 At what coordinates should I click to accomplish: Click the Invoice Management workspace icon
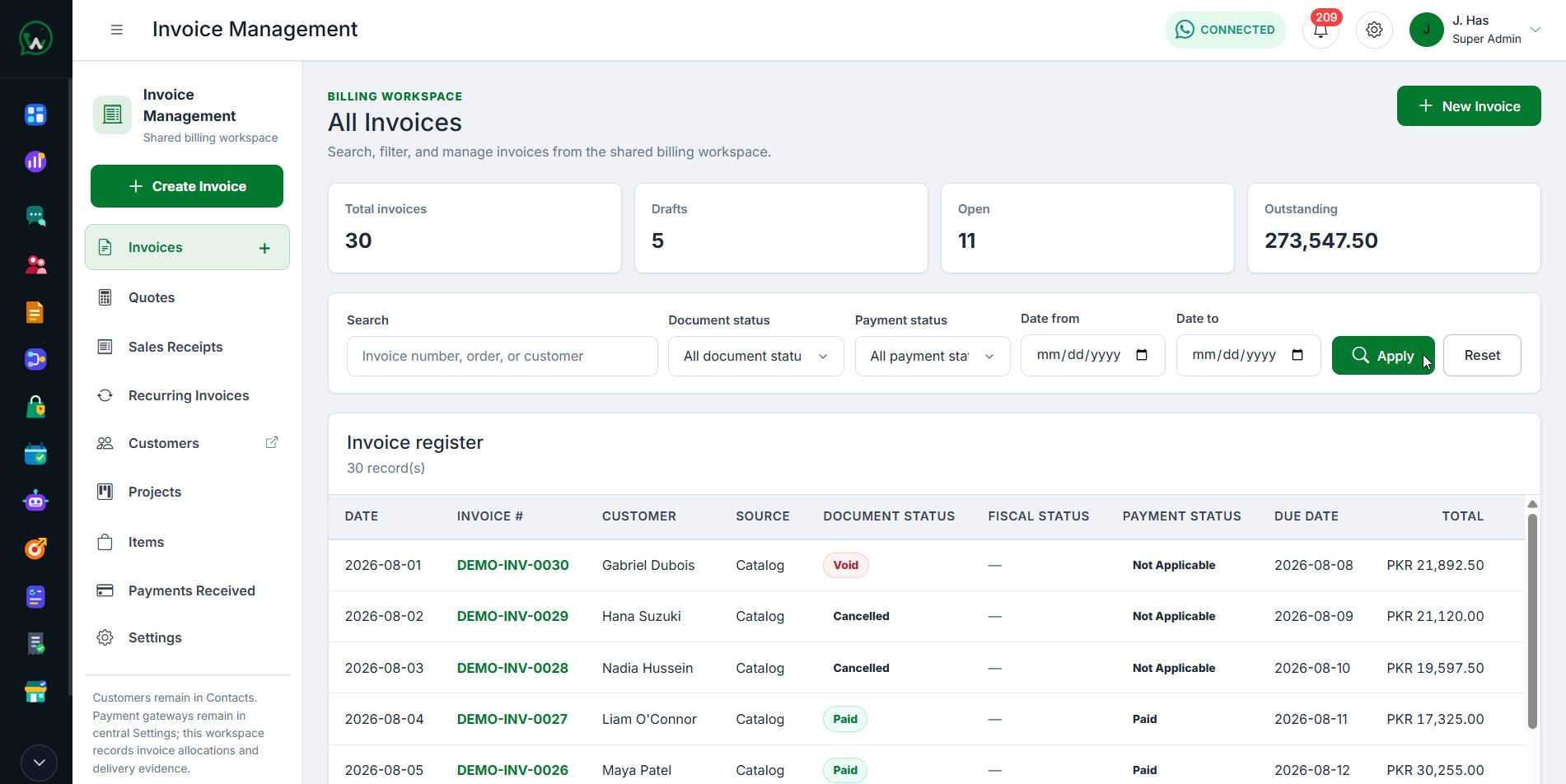tap(112, 114)
